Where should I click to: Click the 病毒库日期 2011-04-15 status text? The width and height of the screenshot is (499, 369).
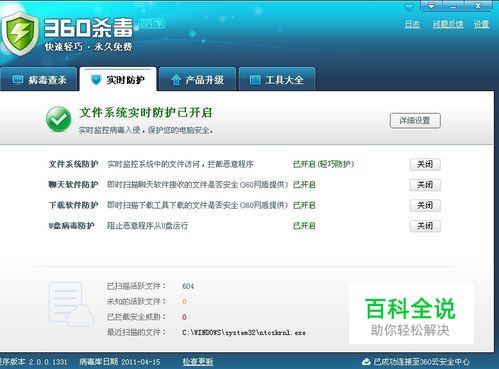(x=120, y=361)
